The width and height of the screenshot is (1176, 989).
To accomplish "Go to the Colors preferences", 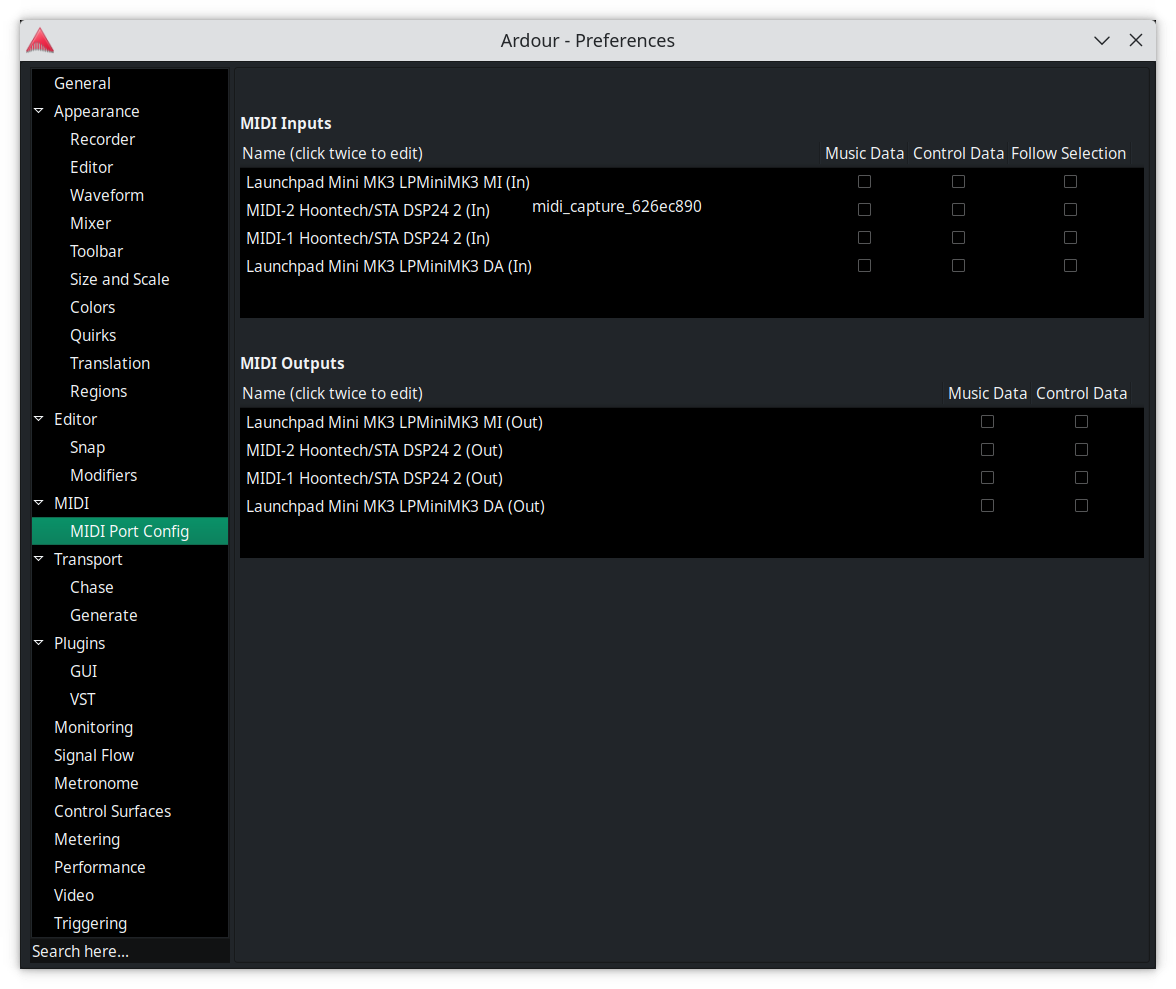I will [92, 308].
